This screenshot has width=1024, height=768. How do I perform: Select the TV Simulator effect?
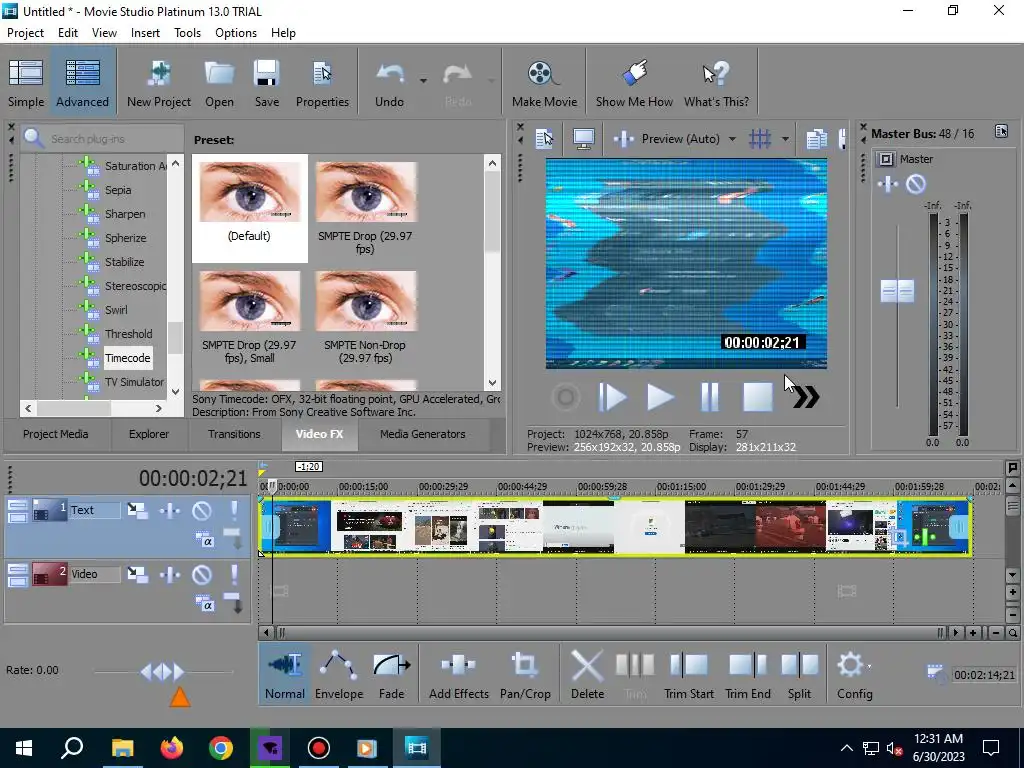tap(134, 382)
